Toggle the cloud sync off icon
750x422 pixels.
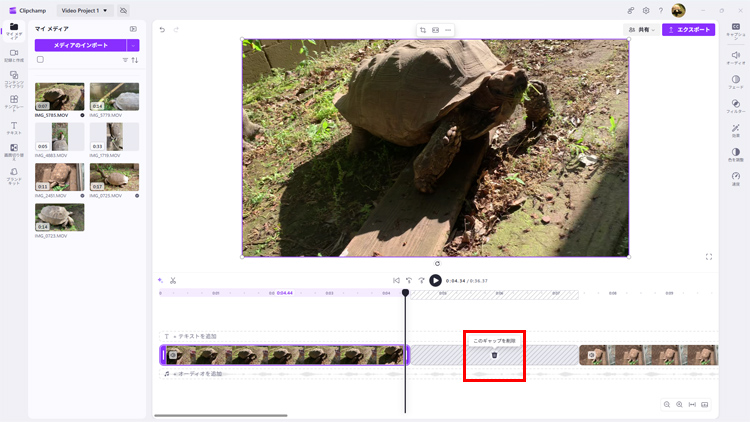click(x=123, y=11)
